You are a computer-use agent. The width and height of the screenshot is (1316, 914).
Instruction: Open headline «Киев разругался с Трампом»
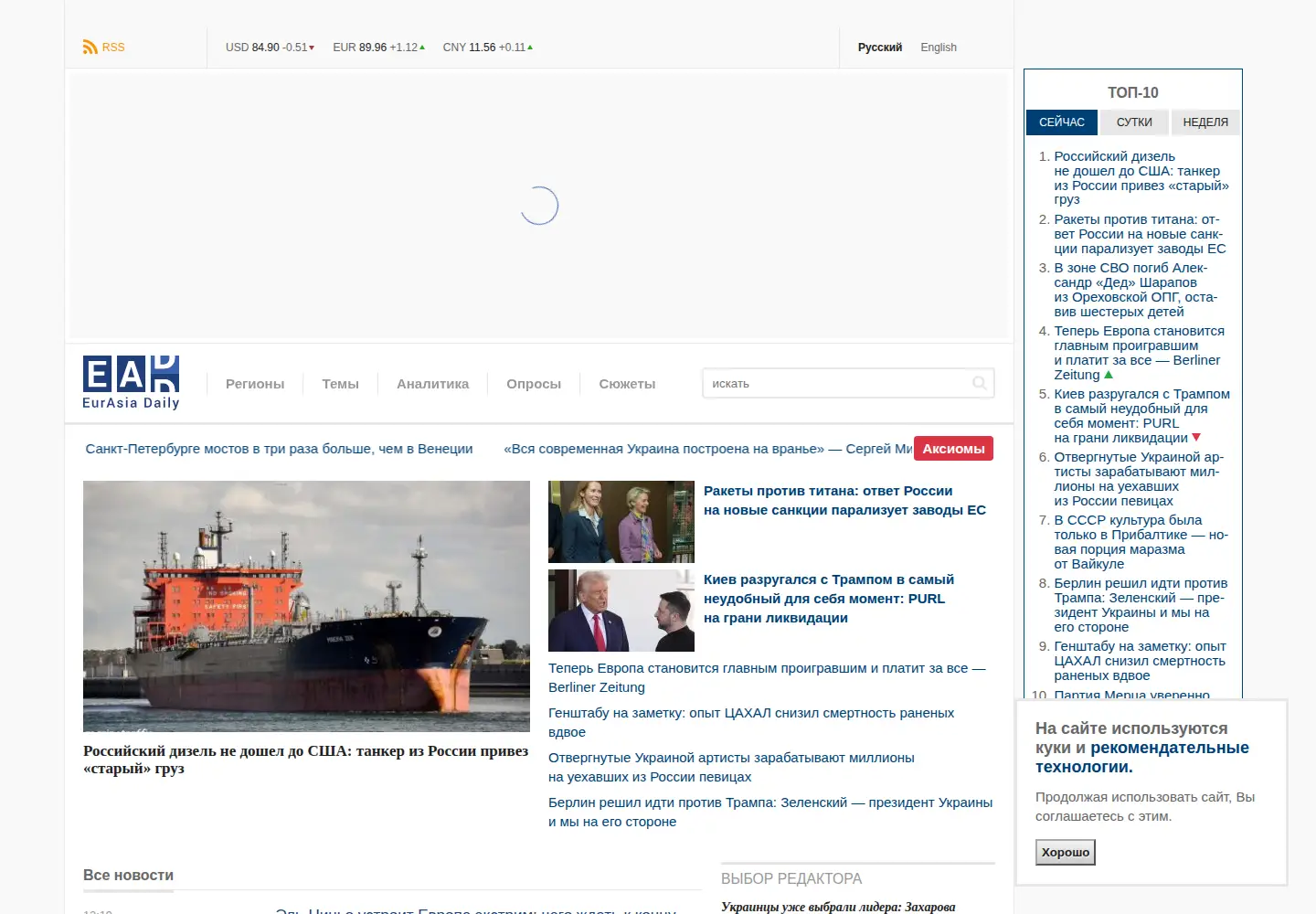(x=829, y=599)
